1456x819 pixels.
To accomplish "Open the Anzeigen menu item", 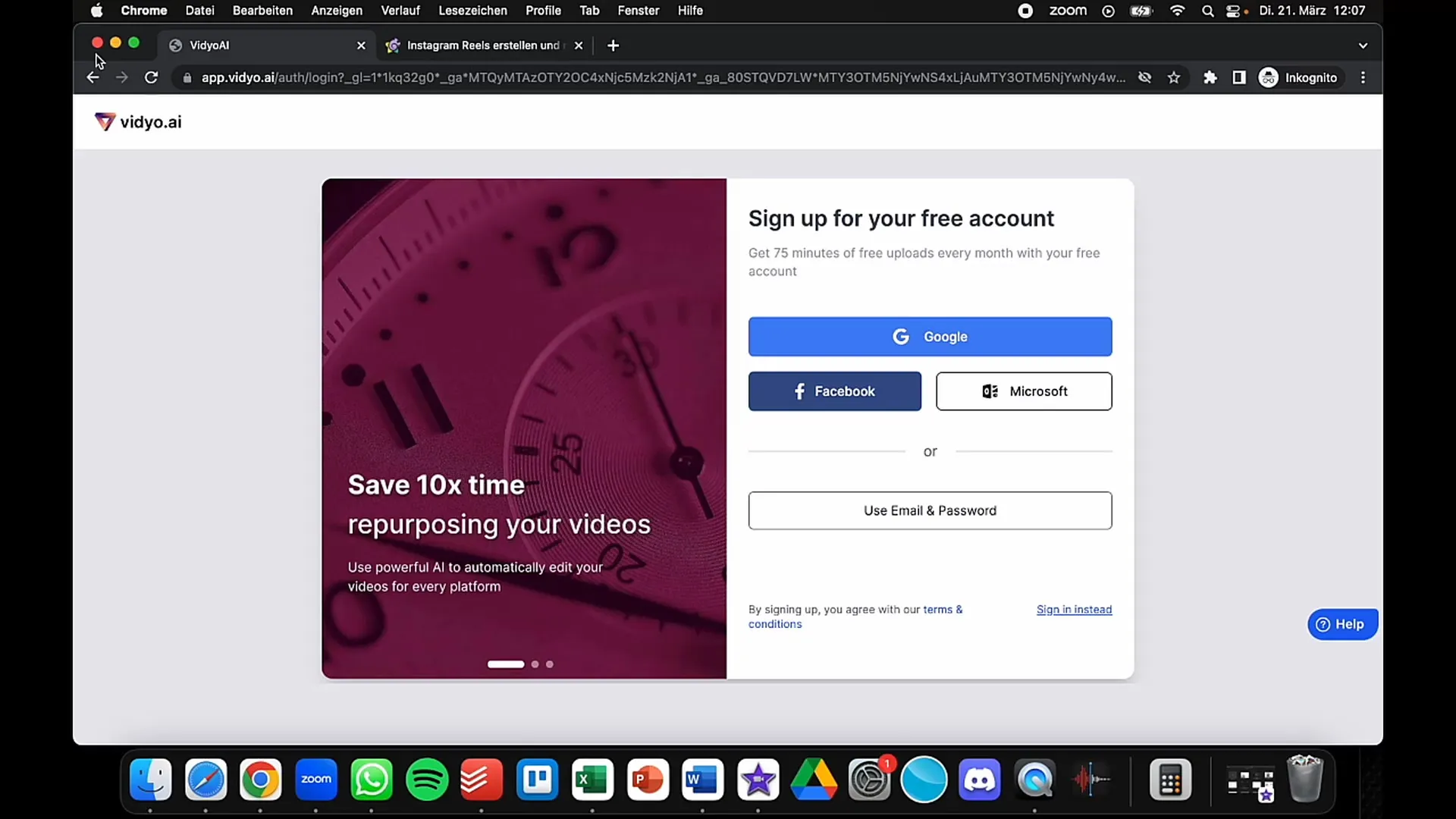I will (337, 11).
